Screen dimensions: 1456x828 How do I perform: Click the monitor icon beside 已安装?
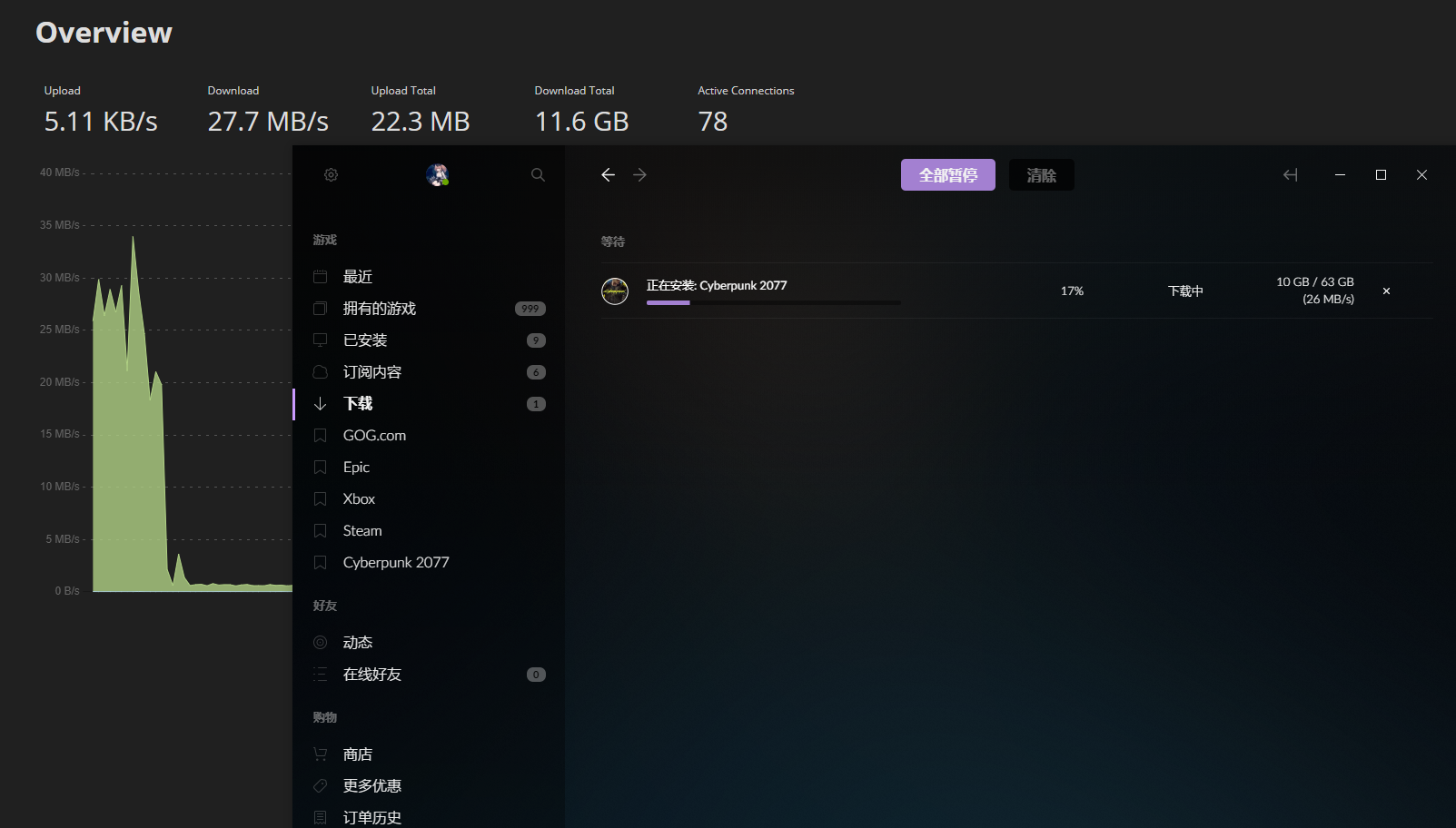pyautogui.click(x=320, y=340)
